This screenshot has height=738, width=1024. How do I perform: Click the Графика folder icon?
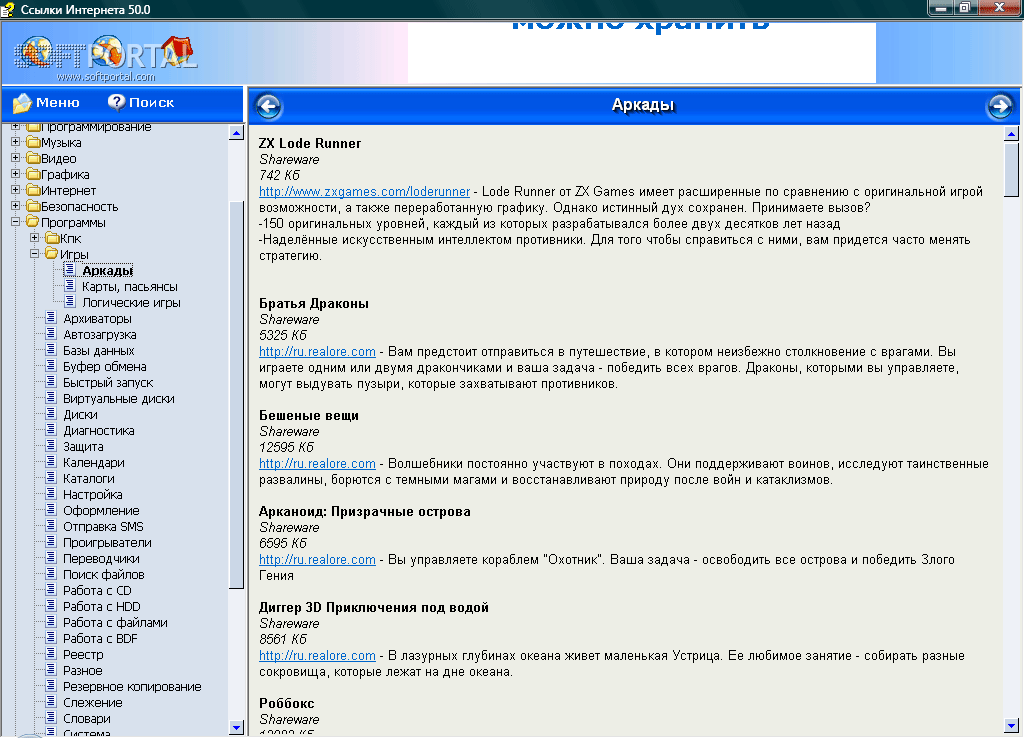pos(33,174)
